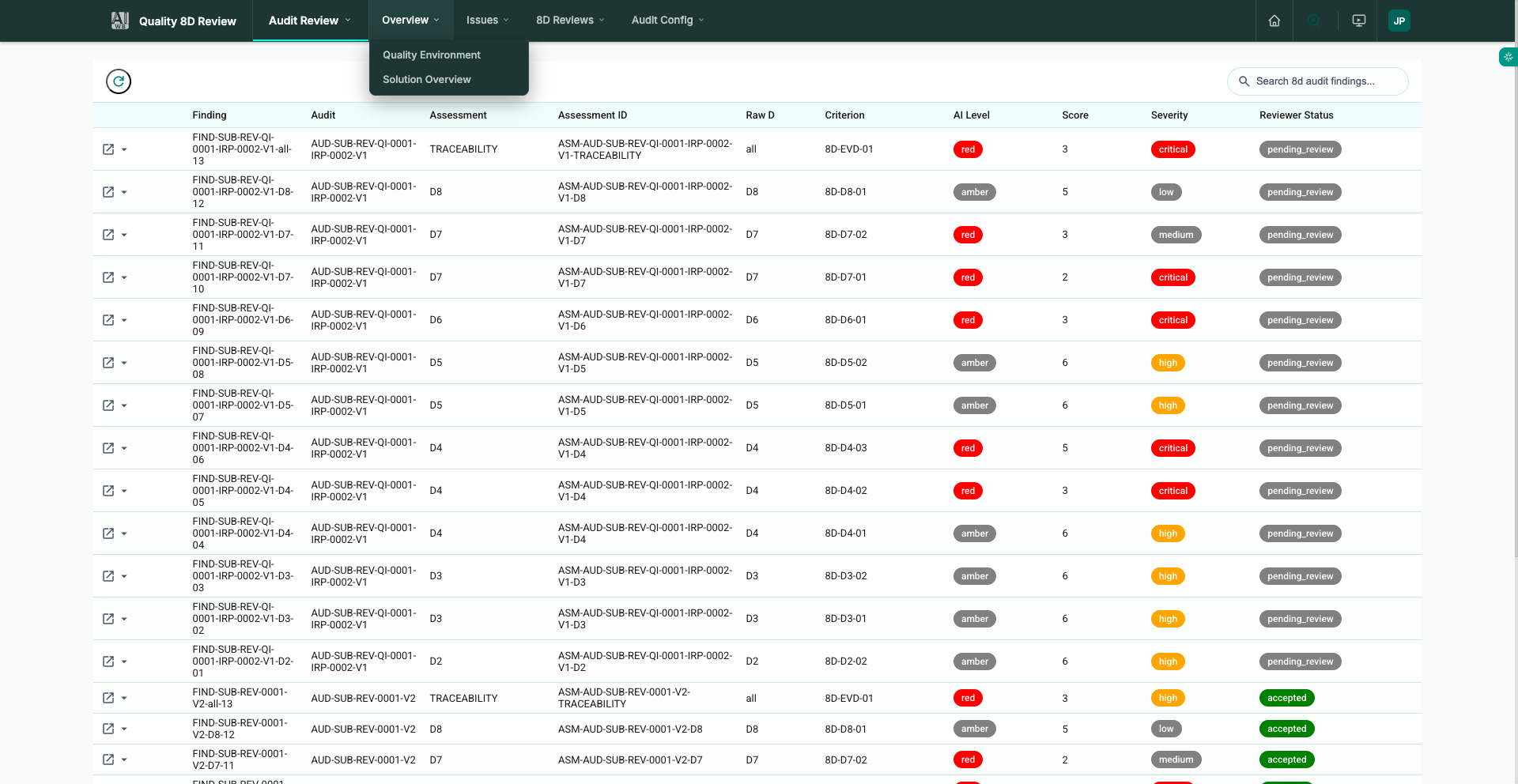
Task: Select Quality Environment from Overview dropdown
Action: [432, 55]
